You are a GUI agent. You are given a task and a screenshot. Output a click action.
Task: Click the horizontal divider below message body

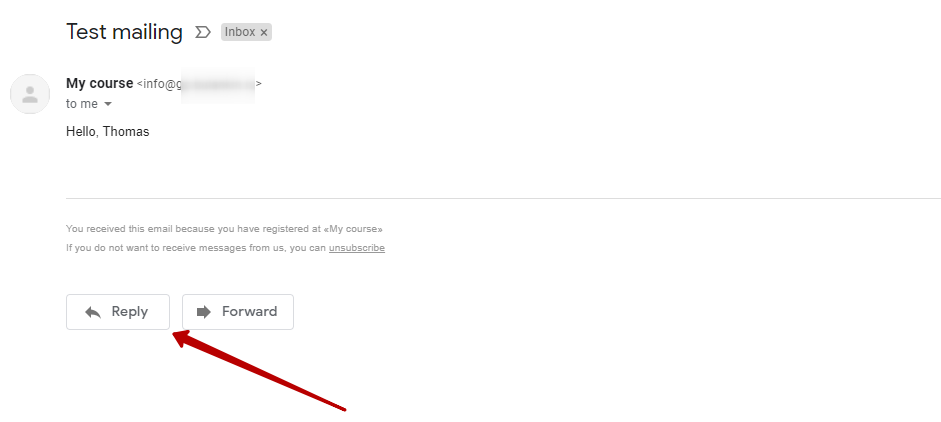click(x=504, y=198)
